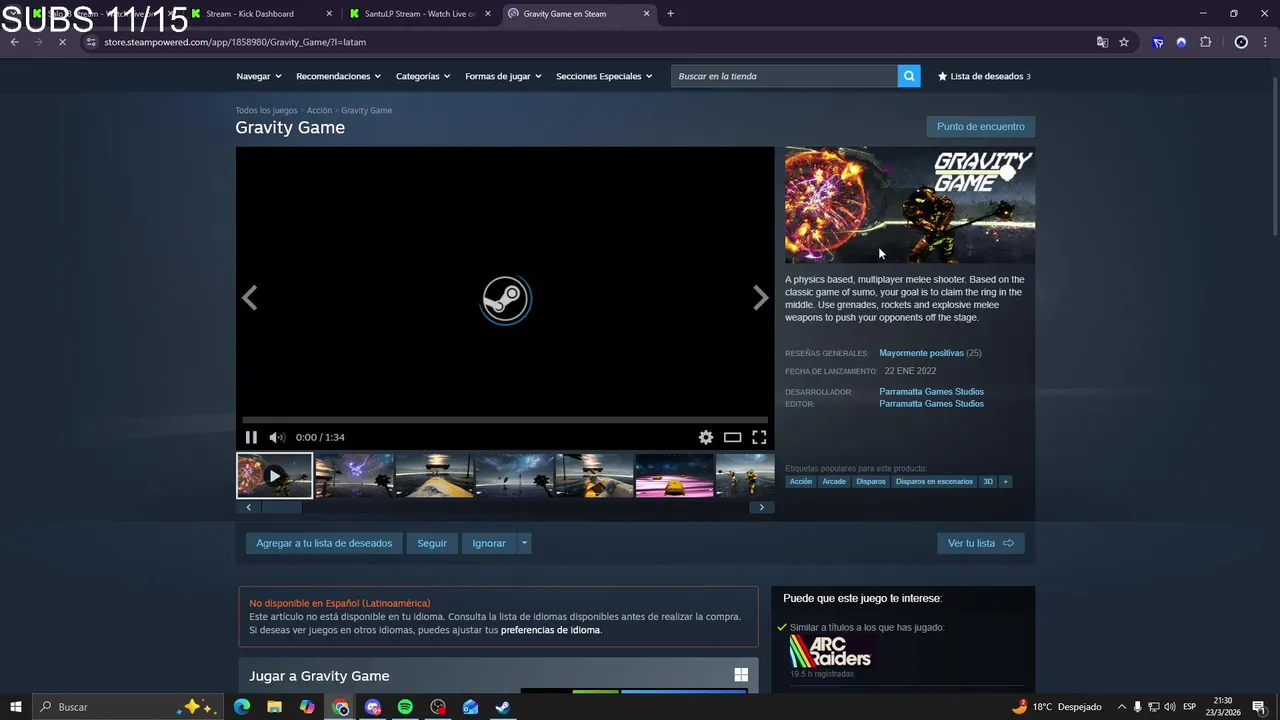Open publisher Parramatta Games Studios link
Viewport: 1280px width, 720px height.
pos(931,404)
